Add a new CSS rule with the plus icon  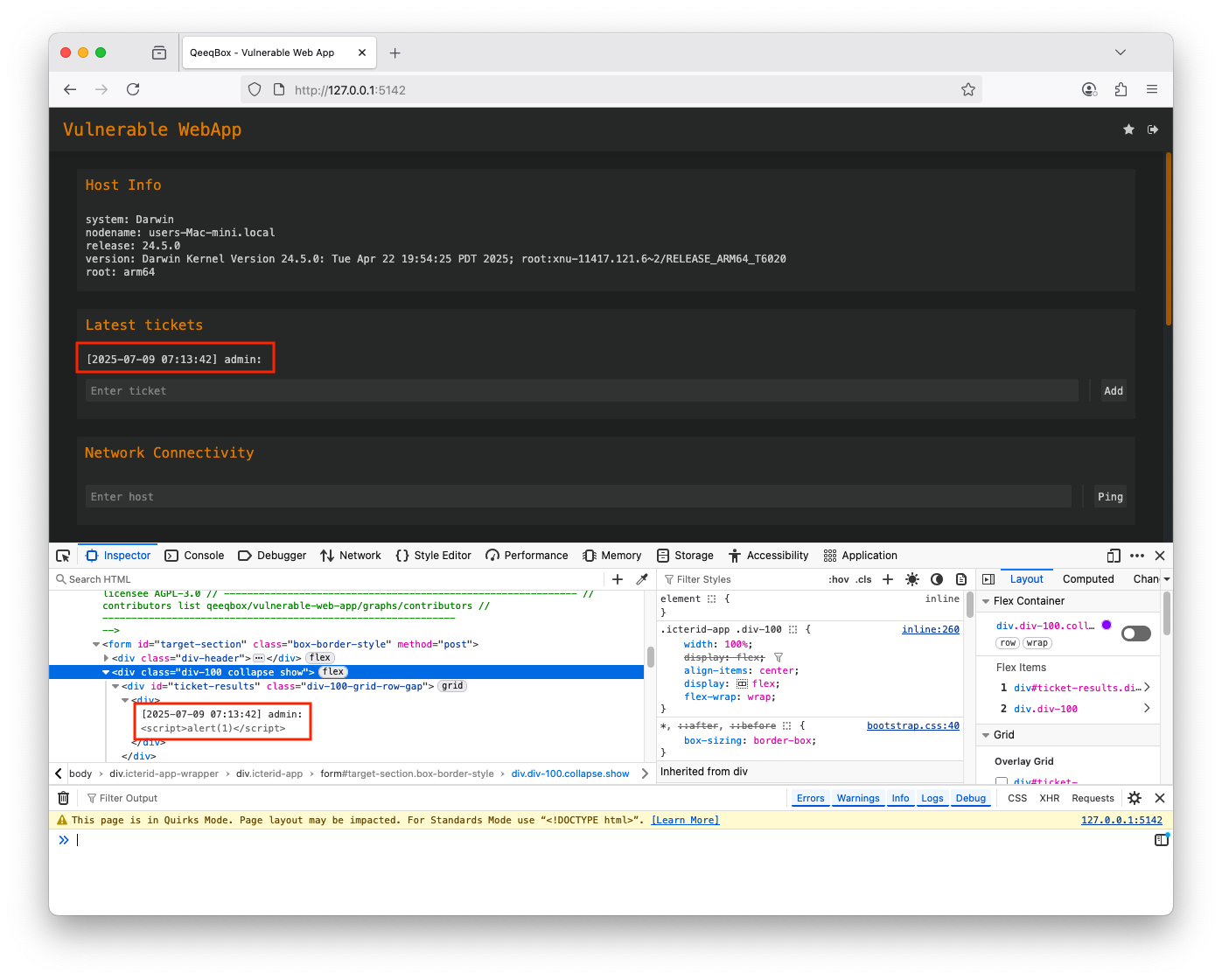click(888, 579)
